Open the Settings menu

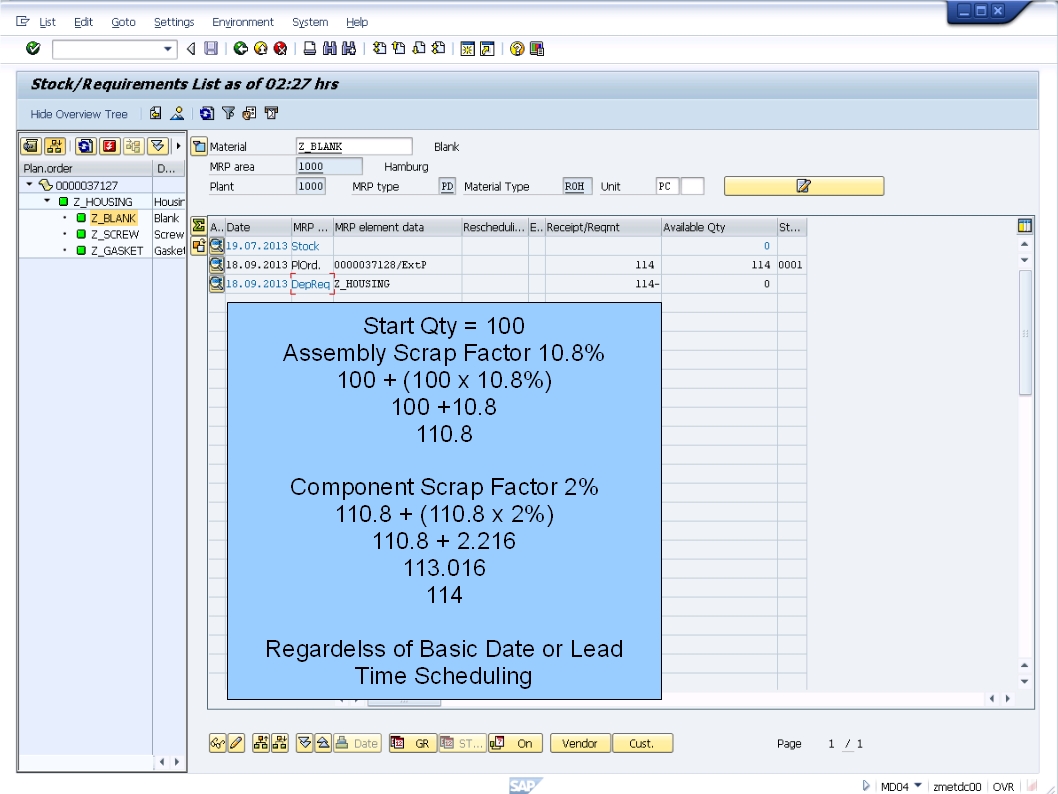pyautogui.click(x=173, y=21)
